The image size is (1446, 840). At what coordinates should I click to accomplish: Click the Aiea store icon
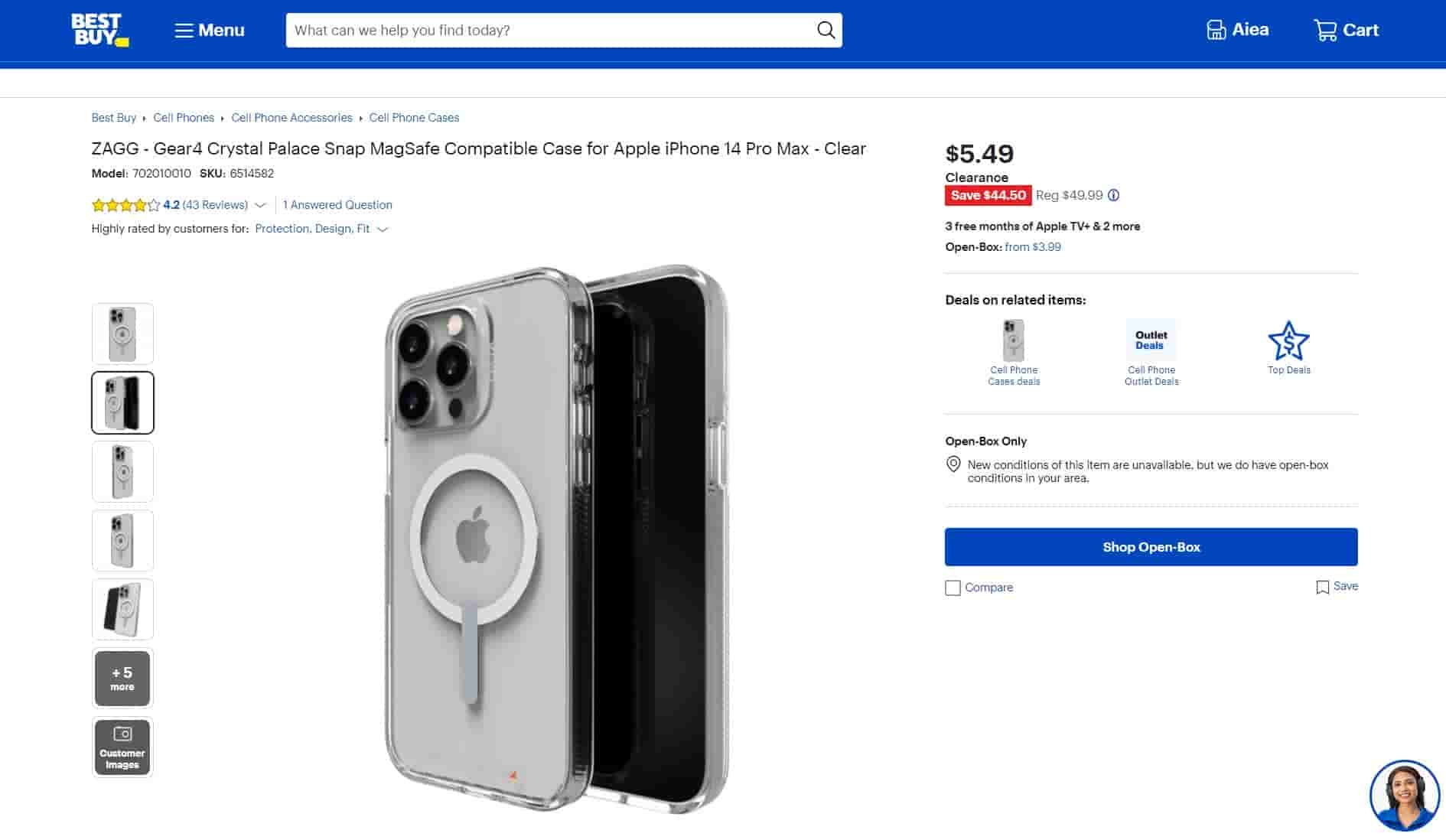pos(1216,30)
